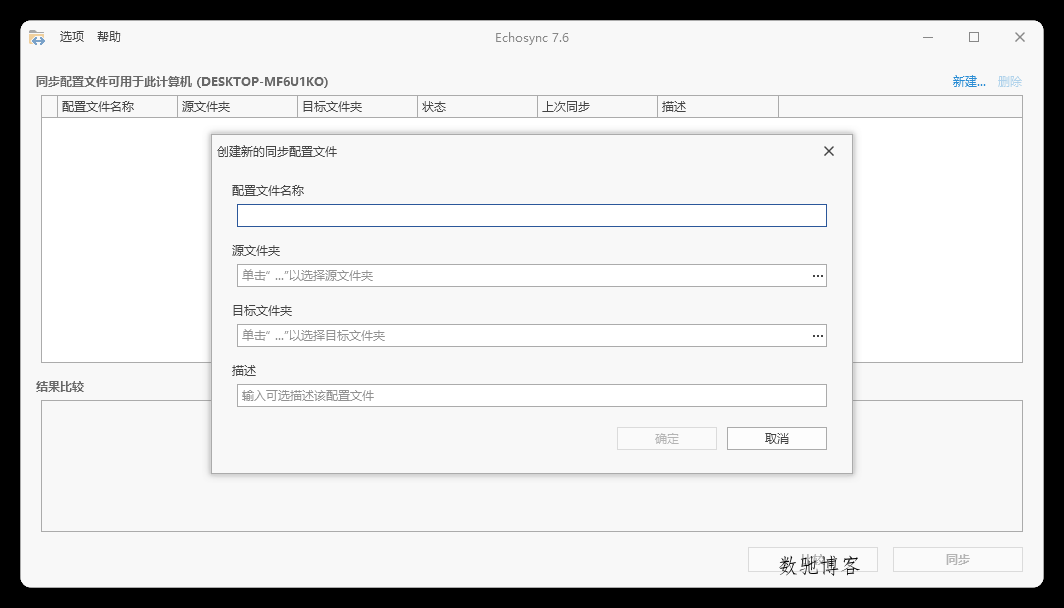Image resolution: width=1064 pixels, height=608 pixels.
Task: Sort by 源文件夹 column header
Action: click(238, 107)
